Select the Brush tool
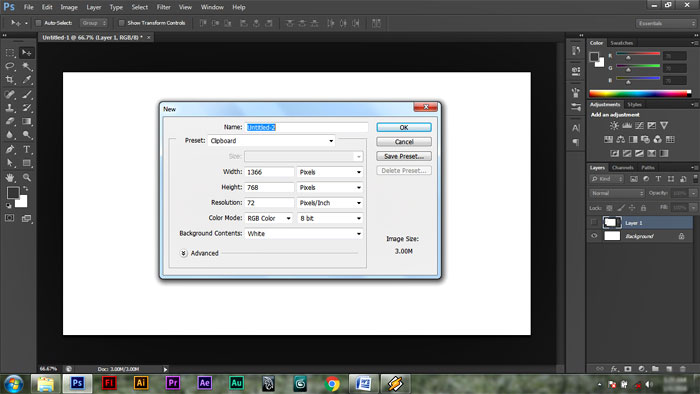 [27, 94]
